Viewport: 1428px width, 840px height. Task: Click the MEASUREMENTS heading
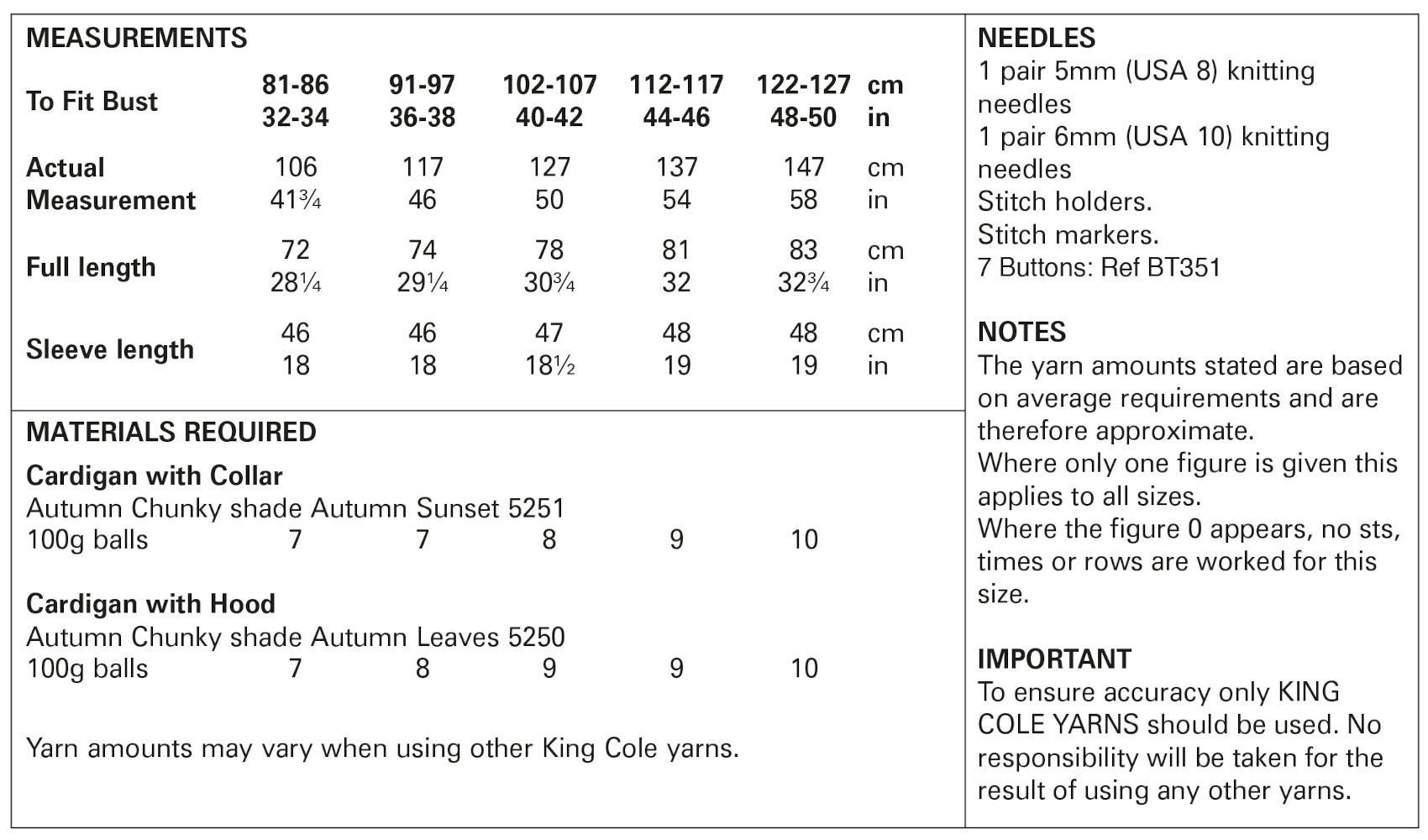137,38
